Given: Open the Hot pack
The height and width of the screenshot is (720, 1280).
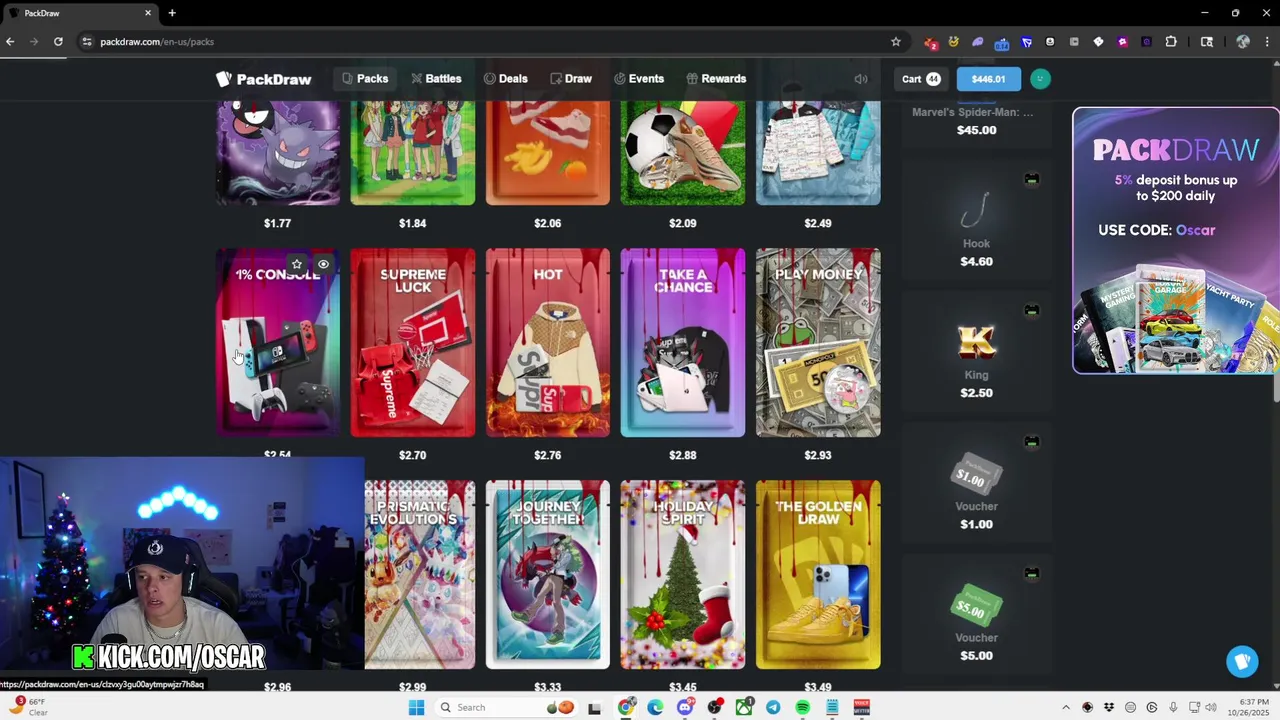Looking at the screenshot, I should click(547, 343).
